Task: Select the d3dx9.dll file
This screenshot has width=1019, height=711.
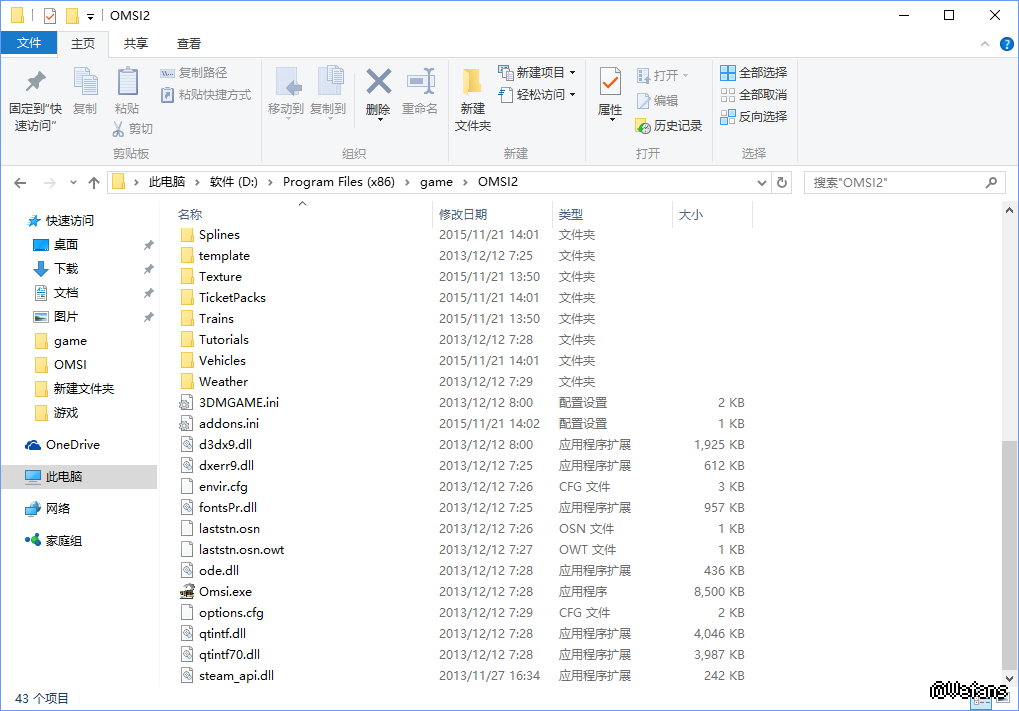Action: click(x=225, y=445)
